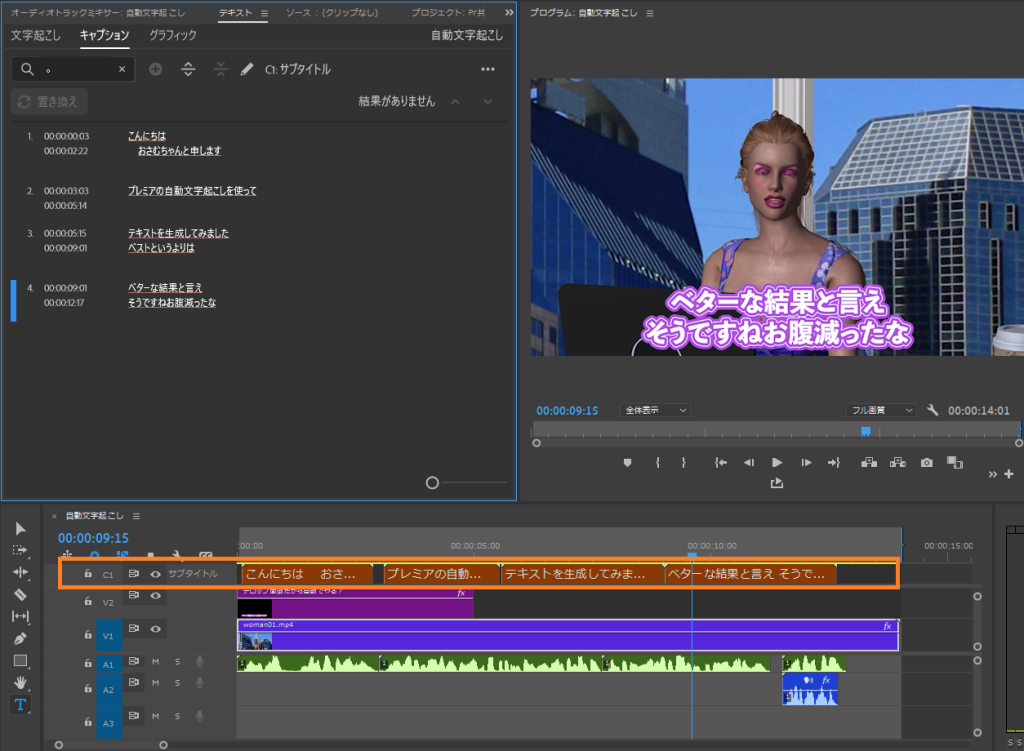Toggle the lock on track V2
Image resolution: width=1024 pixels, height=751 pixels.
[x=88, y=601]
